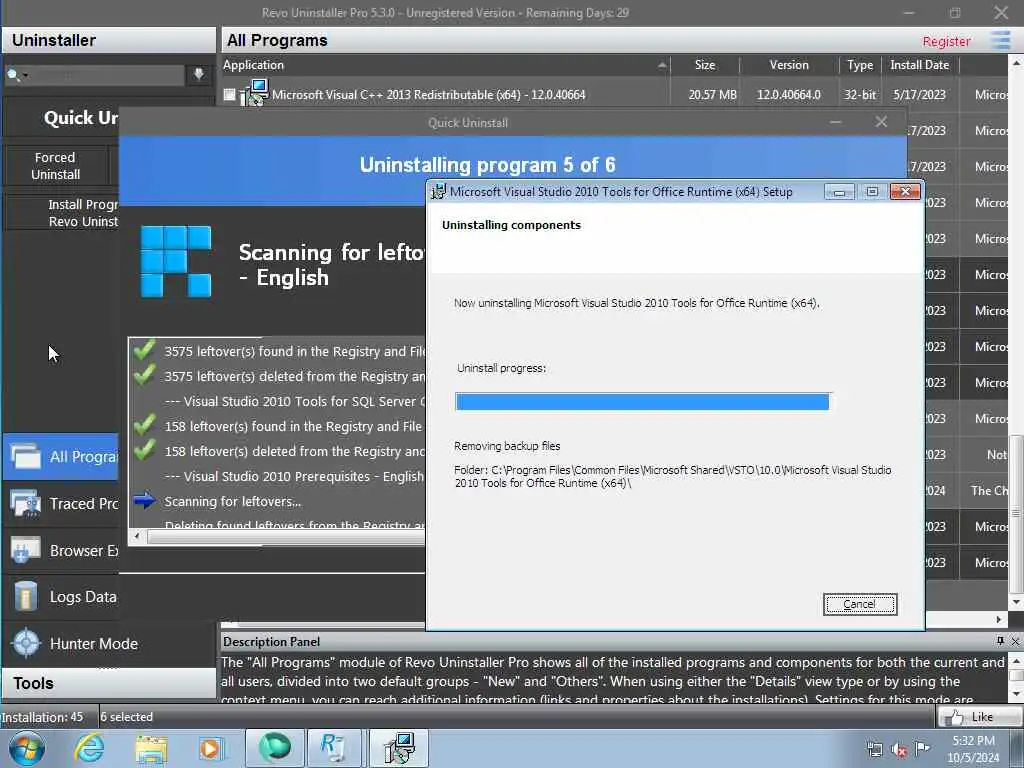The image size is (1024, 768).
Task: Click the down-arrow button beside search field
Action: pyautogui.click(x=199, y=74)
